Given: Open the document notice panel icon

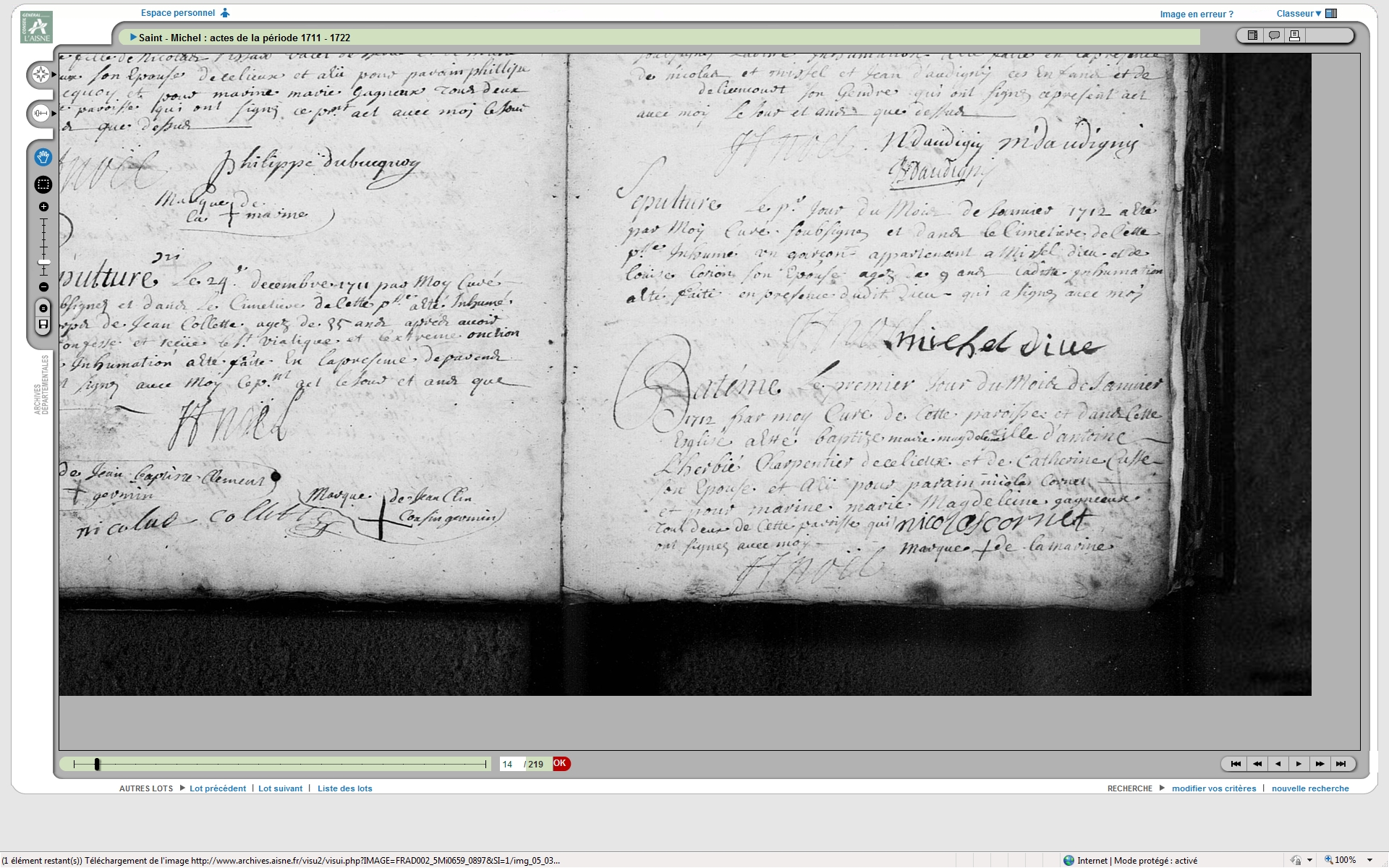Looking at the screenshot, I should pyautogui.click(x=1252, y=35).
